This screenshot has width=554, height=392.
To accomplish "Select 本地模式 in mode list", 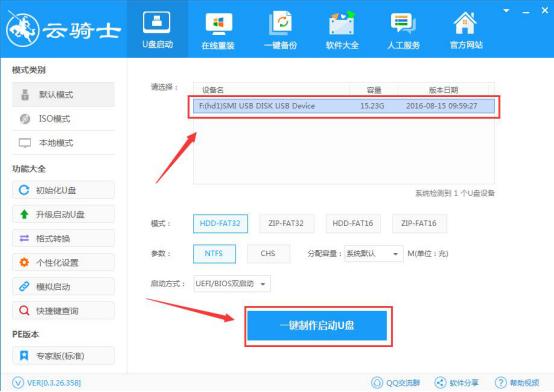I will click(x=64, y=143).
